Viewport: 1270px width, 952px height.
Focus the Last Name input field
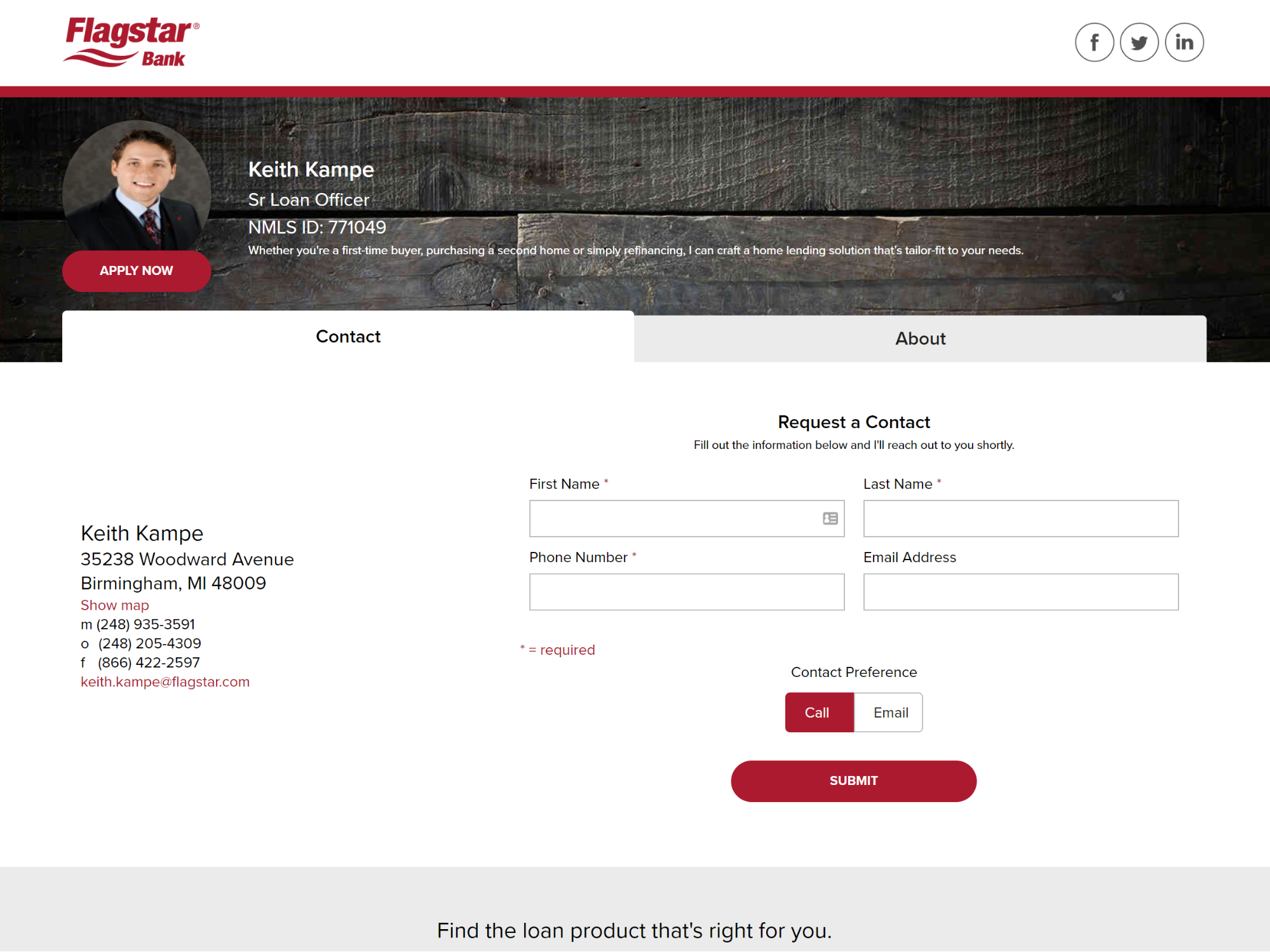point(1021,518)
